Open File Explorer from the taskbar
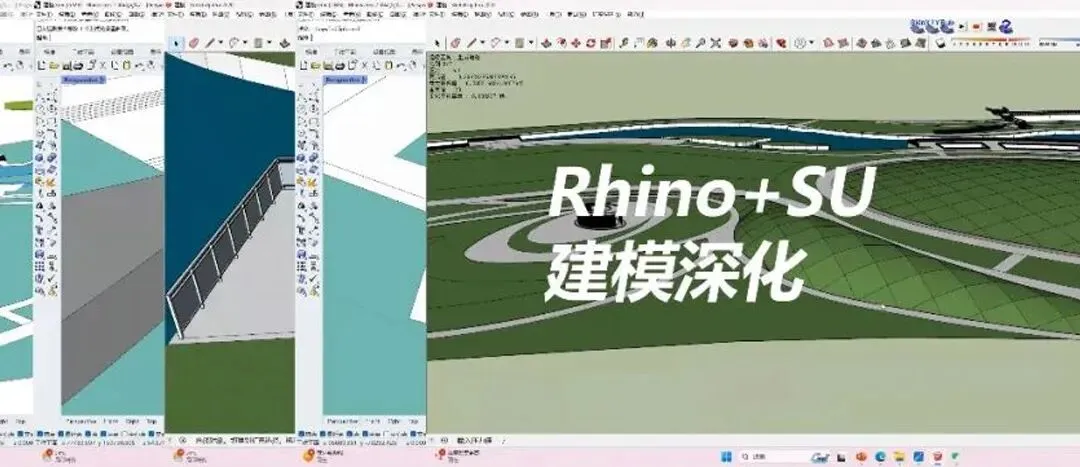This screenshot has height=467, width=1080. [900, 457]
